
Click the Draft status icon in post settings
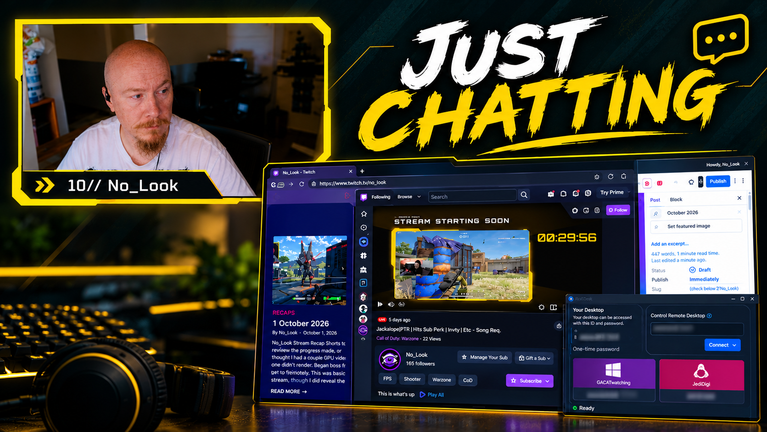tap(692, 270)
